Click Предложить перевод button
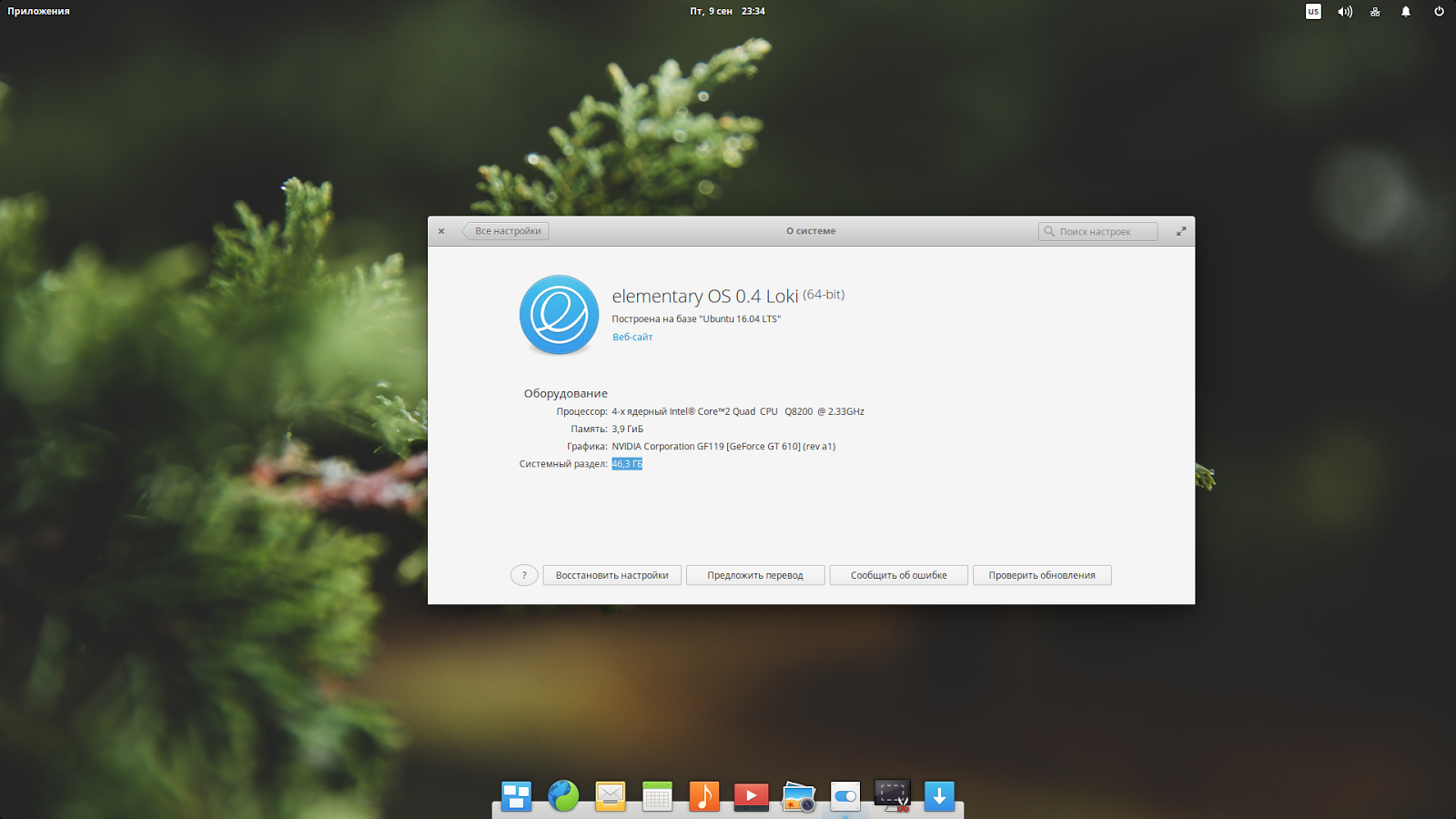 click(x=755, y=575)
